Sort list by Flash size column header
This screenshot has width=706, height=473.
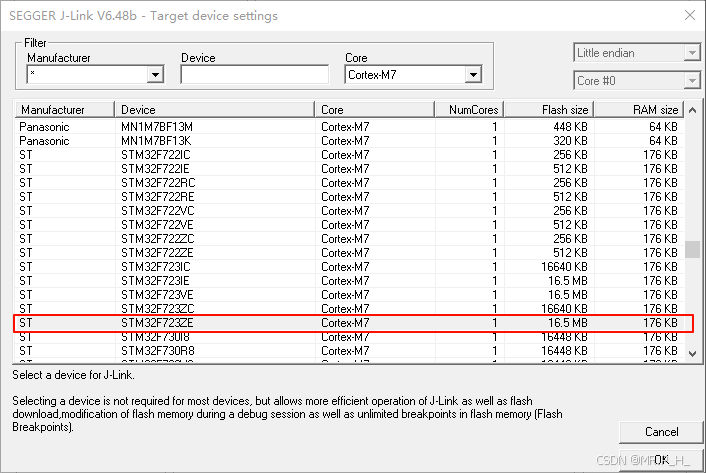tap(549, 110)
